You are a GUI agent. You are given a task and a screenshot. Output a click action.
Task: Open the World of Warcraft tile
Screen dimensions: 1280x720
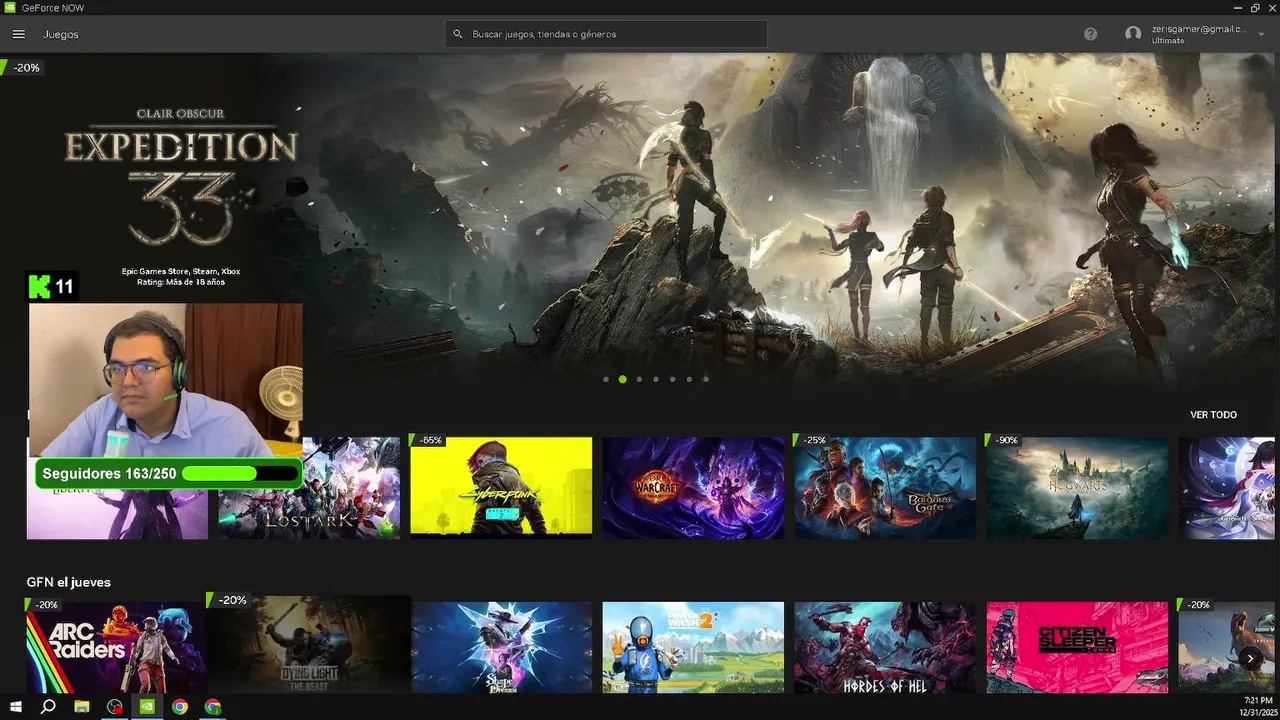(693, 488)
